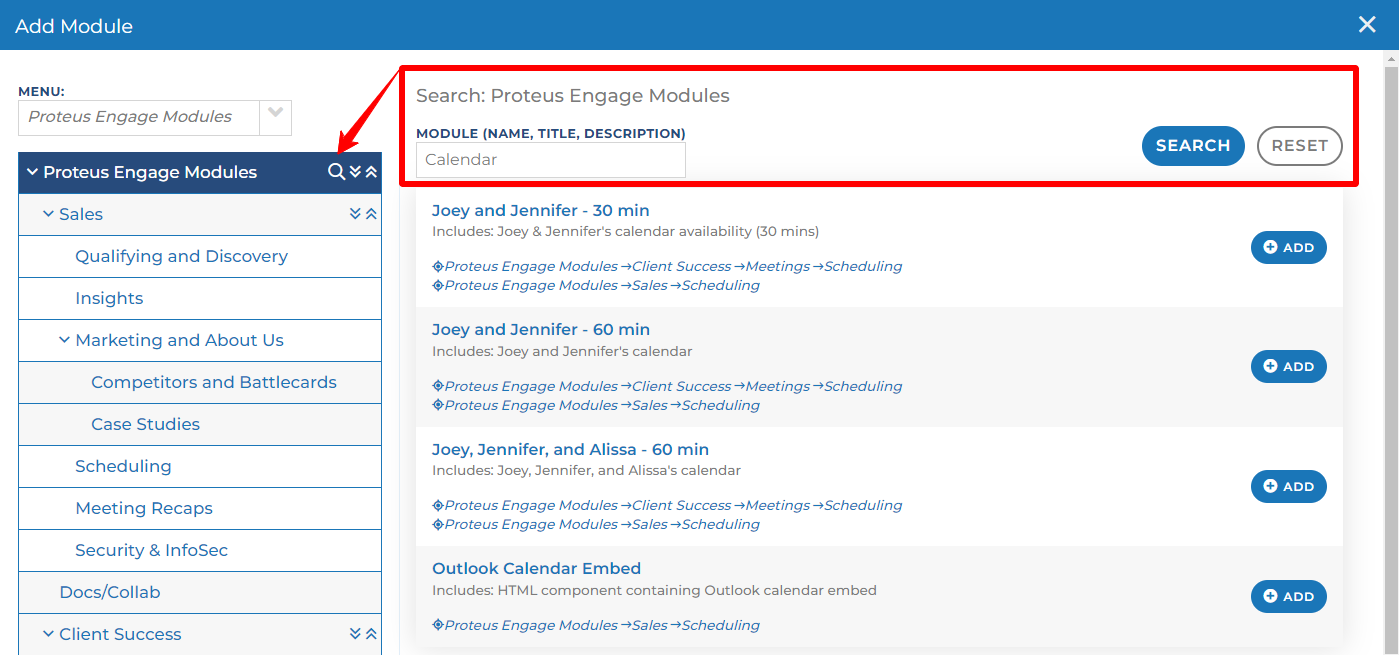Viewport: 1399px width, 655px height.
Task: Click locate icon on Joey, Jennifer, Alissa Client Success path
Action: (x=438, y=506)
